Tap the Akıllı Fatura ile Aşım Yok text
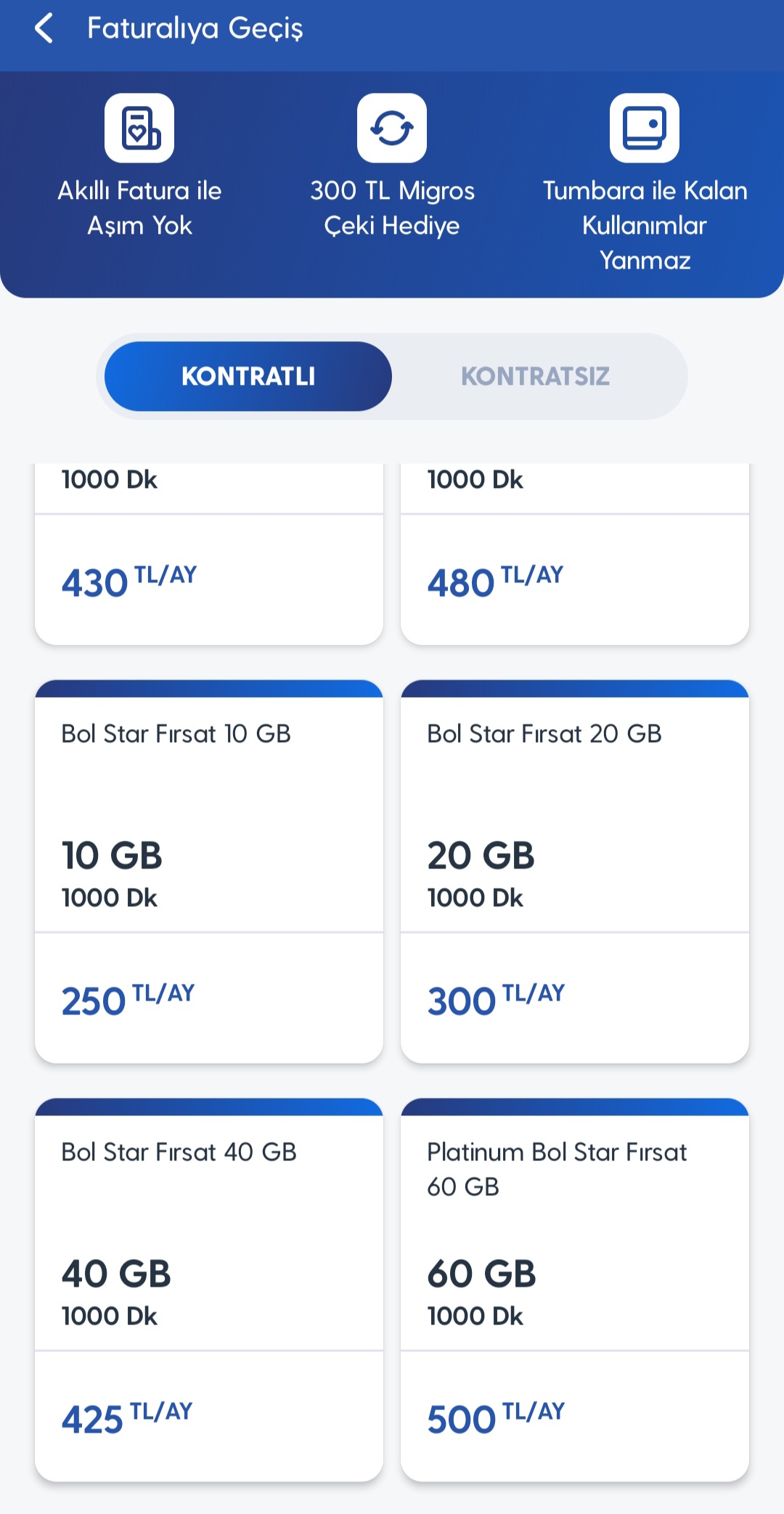 point(139,208)
